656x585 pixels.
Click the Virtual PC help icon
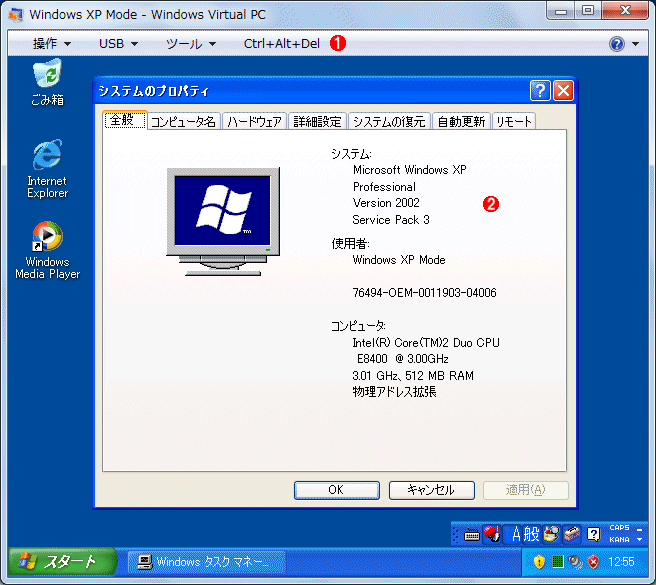coord(617,44)
